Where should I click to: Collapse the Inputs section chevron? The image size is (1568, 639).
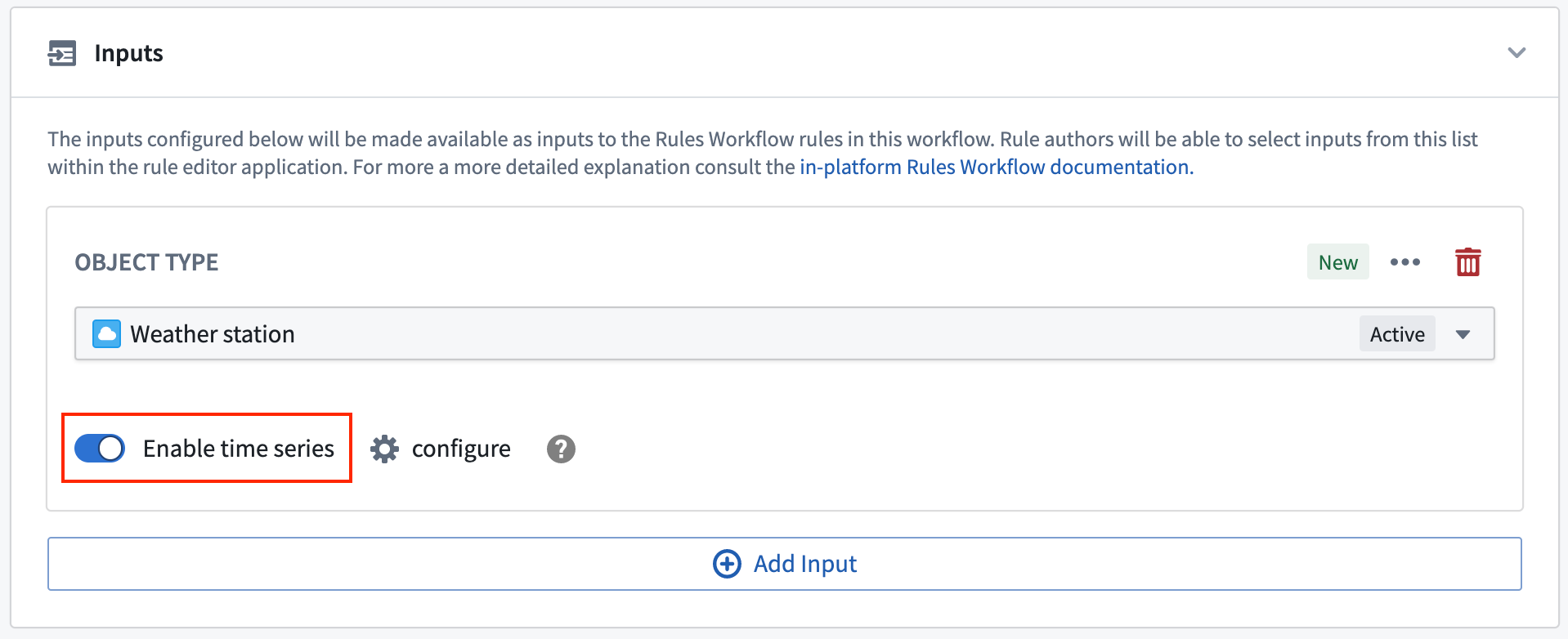(1516, 53)
